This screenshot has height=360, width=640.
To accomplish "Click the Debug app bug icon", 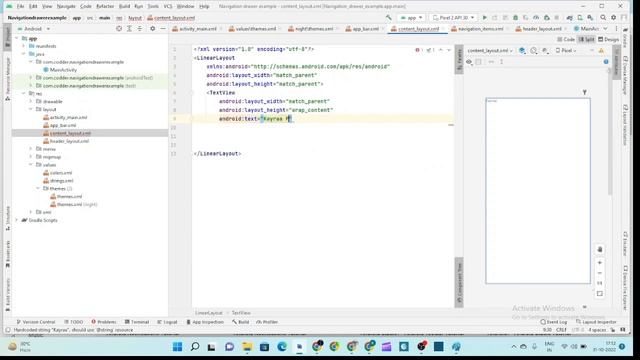I will 516,18.
